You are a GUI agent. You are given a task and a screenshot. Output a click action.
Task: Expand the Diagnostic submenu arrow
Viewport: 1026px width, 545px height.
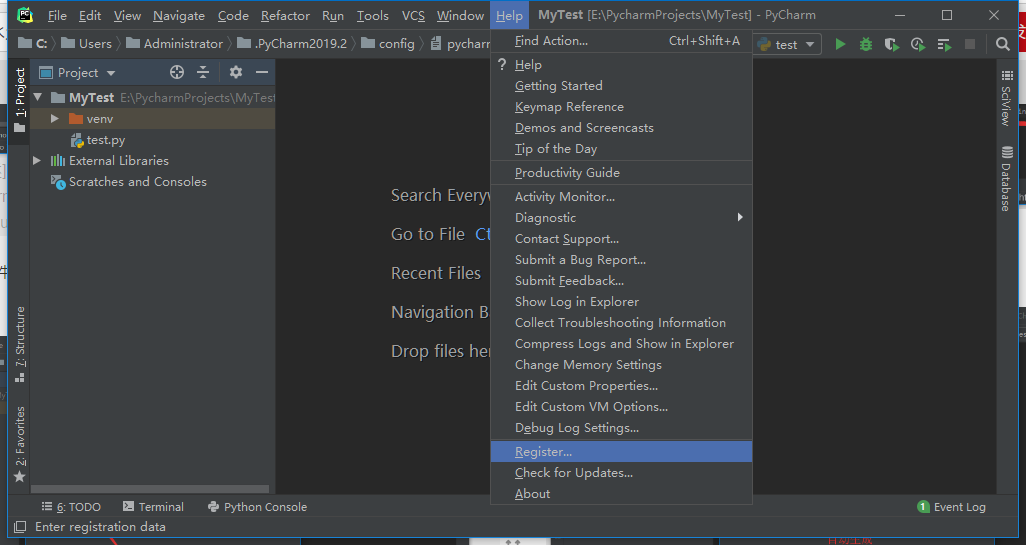point(740,217)
